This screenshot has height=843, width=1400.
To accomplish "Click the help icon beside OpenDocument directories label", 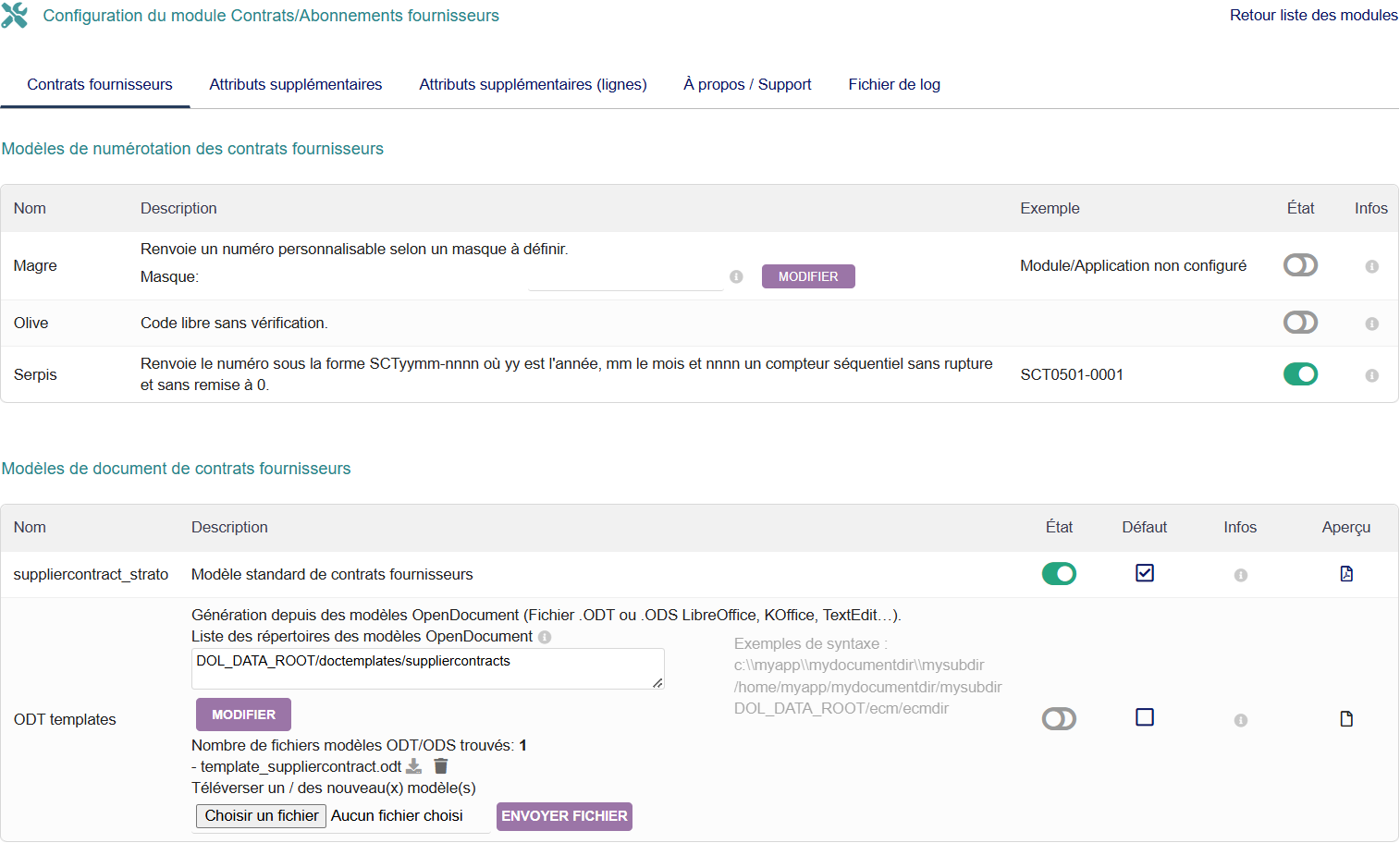I will click(x=545, y=637).
